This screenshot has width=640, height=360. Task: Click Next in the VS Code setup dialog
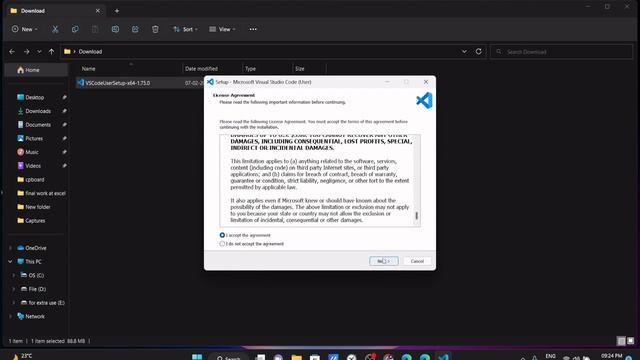pos(384,261)
